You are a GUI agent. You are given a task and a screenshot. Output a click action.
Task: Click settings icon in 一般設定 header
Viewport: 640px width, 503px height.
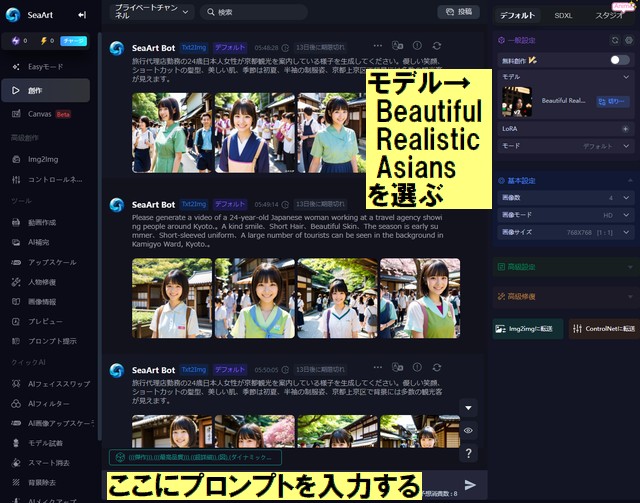point(629,40)
